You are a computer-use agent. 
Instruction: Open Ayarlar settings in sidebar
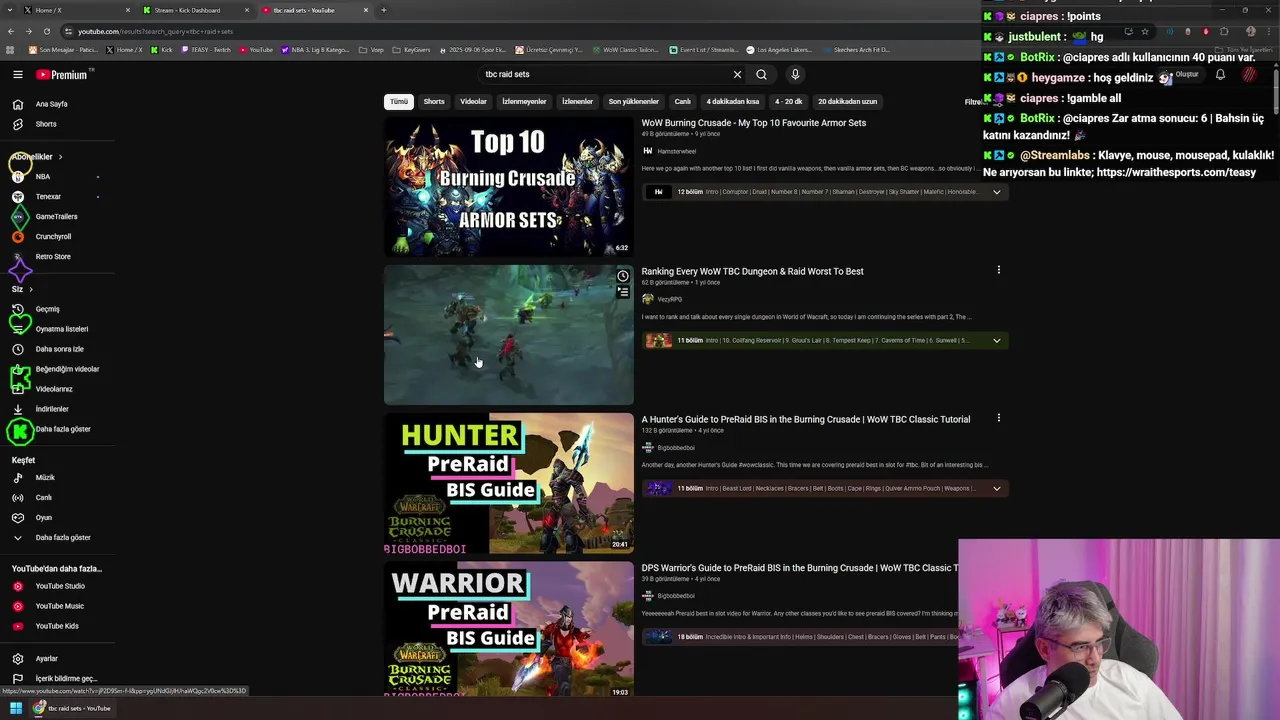pyautogui.click(x=46, y=659)
